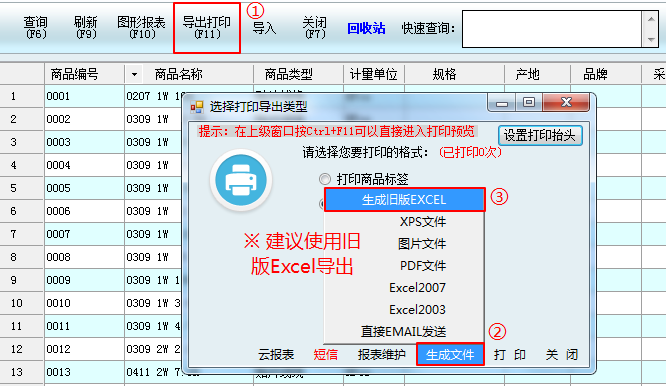The height and width of the screenshot is (386, 666).
Task: Select PDF文件 in the export menu
Action: (x=404, y=266)
